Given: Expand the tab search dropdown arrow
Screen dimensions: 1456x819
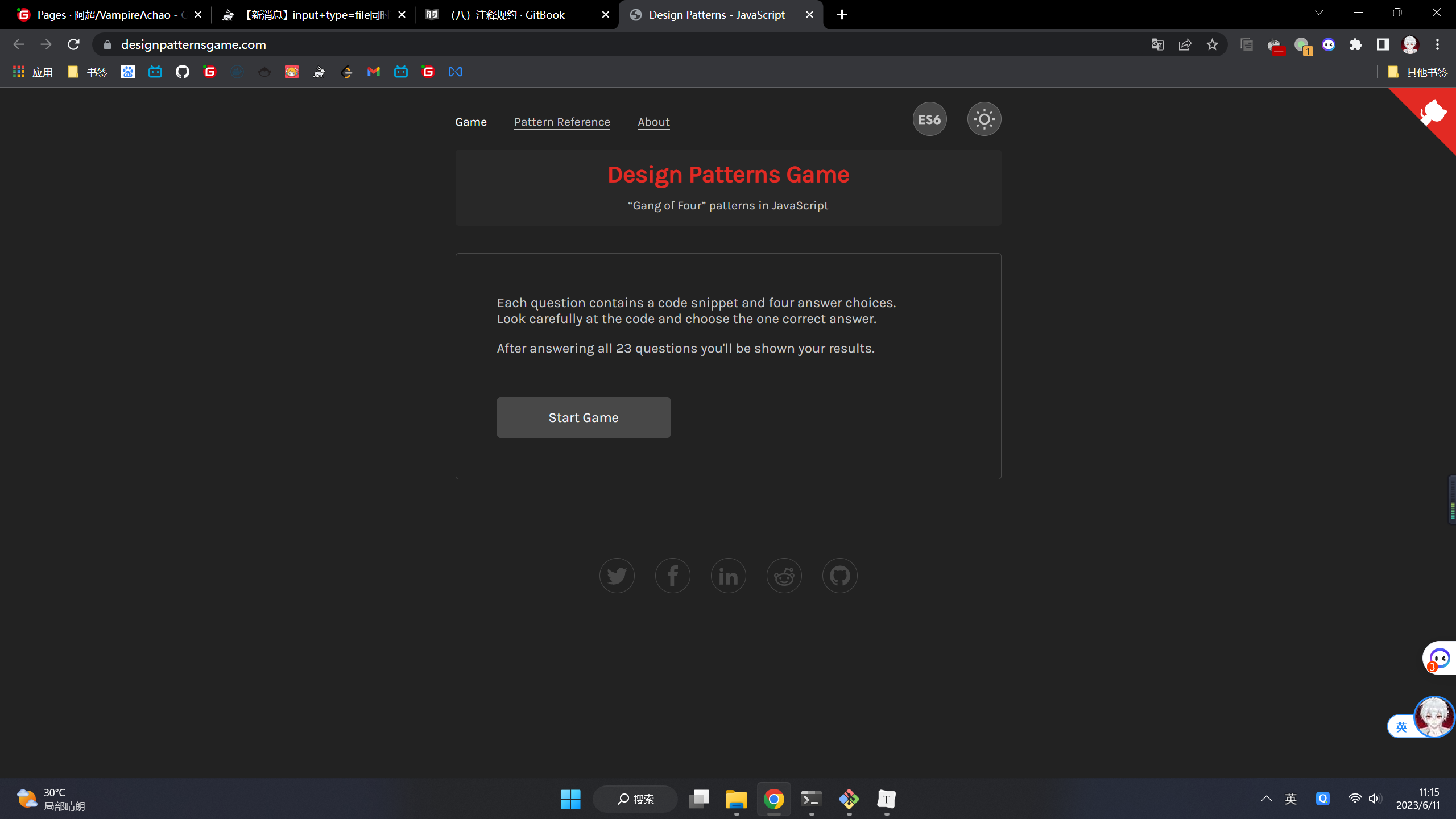Looking at the screenshot, I should tap(1319, 13).
